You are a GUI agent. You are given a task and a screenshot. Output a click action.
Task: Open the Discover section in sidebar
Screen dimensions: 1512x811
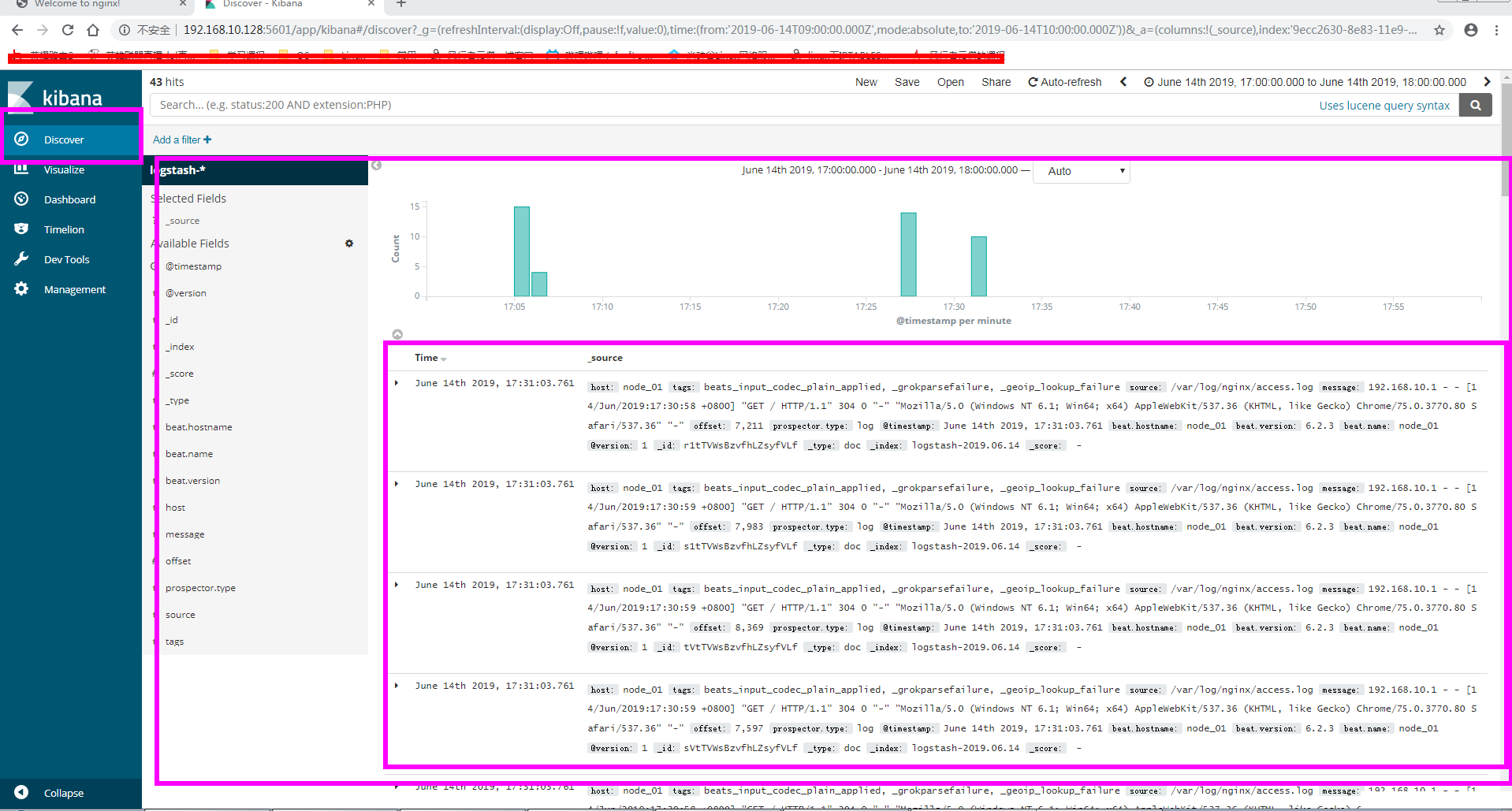pyautogui.click(x=71, y=140)
